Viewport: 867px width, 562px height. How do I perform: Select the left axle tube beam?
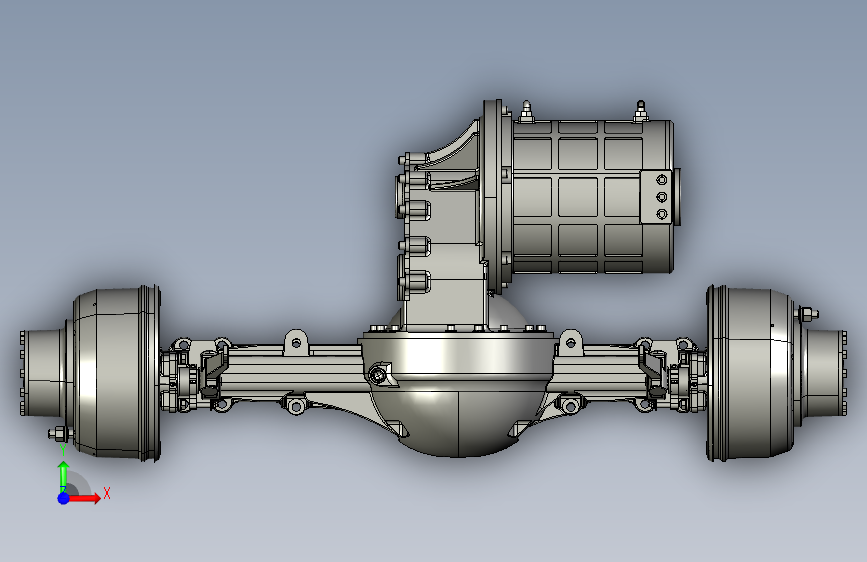(x=293, y=371)
